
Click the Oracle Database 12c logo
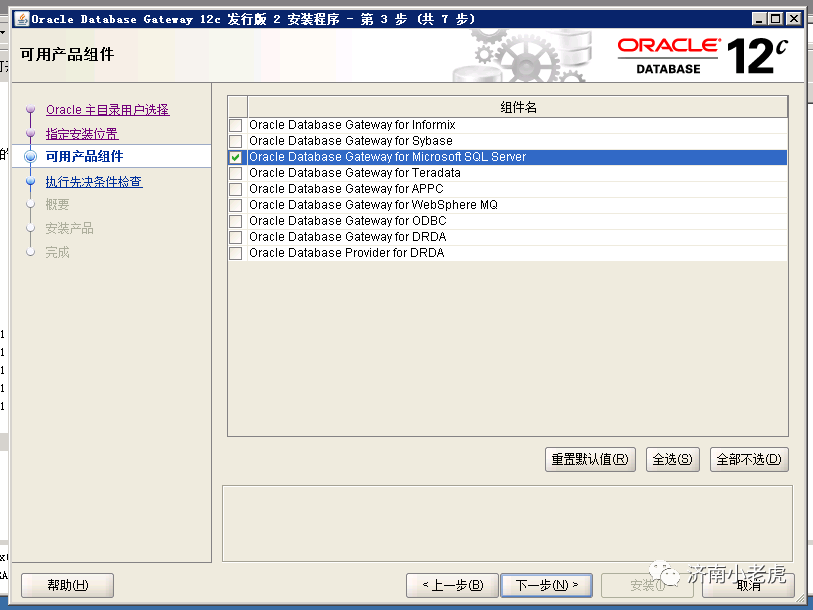(x=703, y=56)
